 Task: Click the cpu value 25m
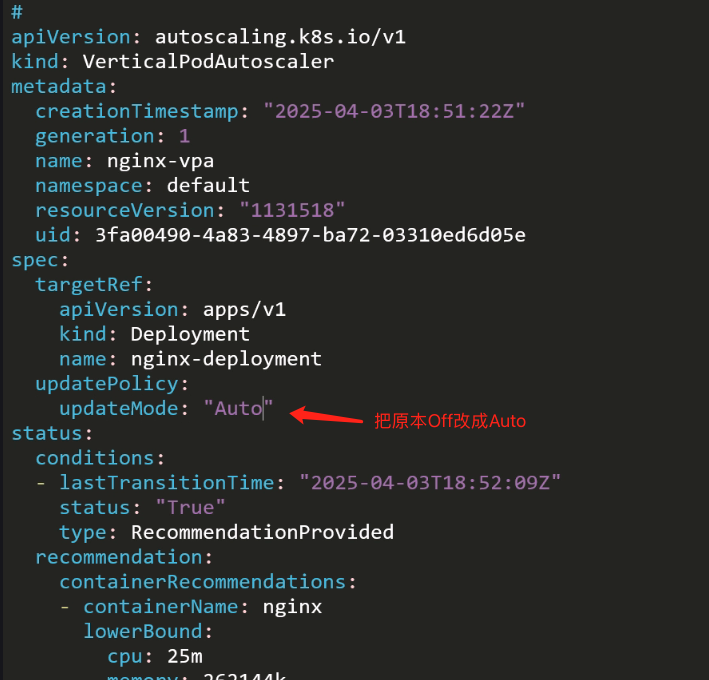(185, 656)
